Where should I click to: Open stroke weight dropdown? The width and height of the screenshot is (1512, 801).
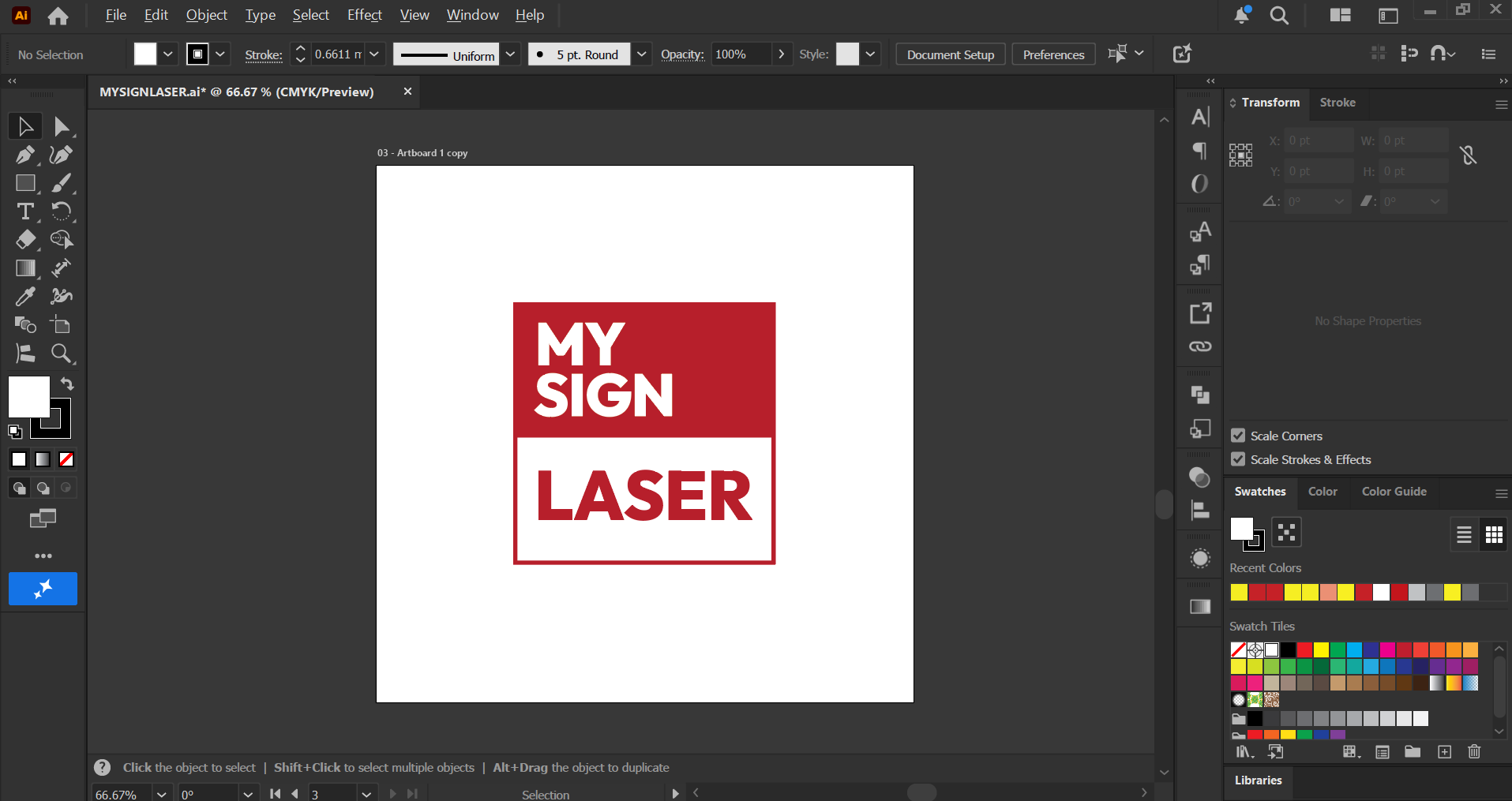[x=374, y=54]
